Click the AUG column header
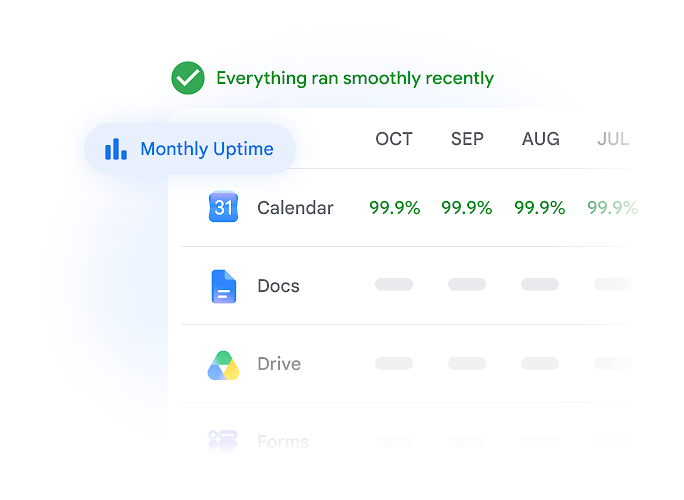The height and width of the screenshot is (500, 684). (x=540, y=139)
